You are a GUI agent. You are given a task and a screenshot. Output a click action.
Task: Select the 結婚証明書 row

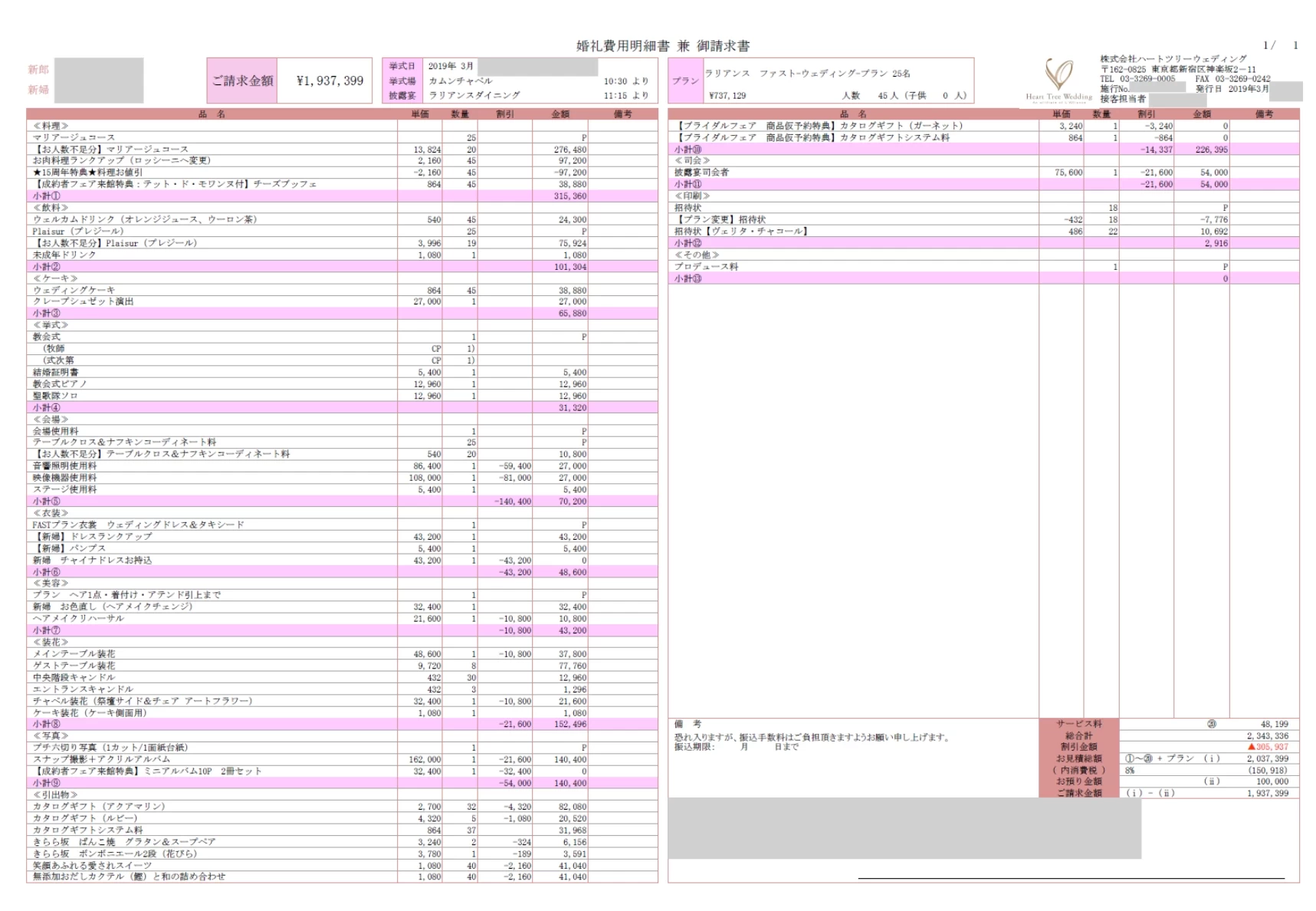[342, 373]
